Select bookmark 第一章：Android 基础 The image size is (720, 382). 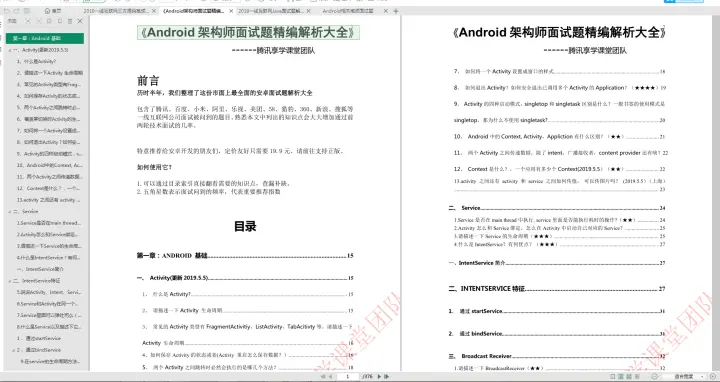[45, 38]
